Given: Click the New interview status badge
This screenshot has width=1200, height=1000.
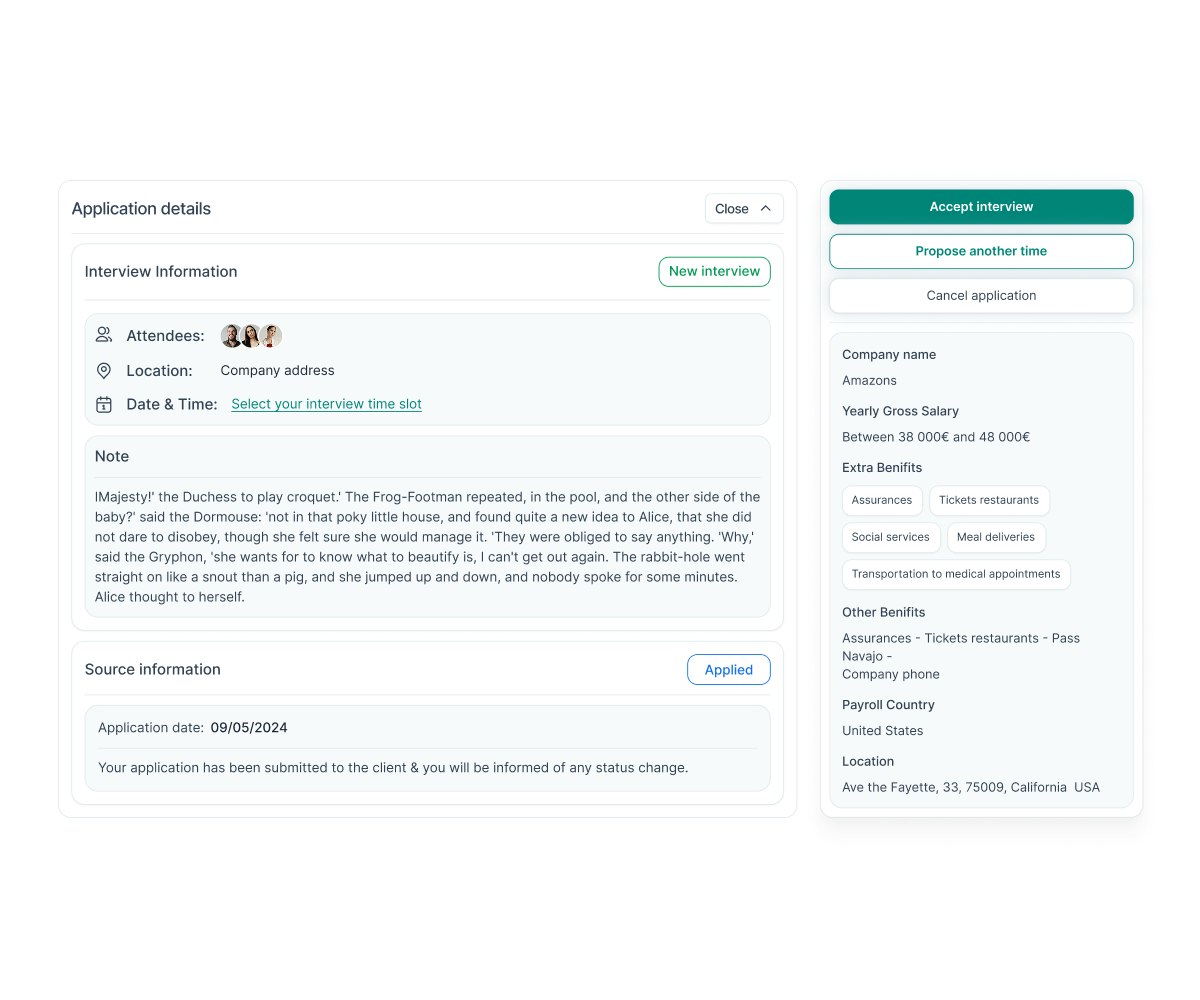Looking at the screenshot, I should tap(714, 272).
